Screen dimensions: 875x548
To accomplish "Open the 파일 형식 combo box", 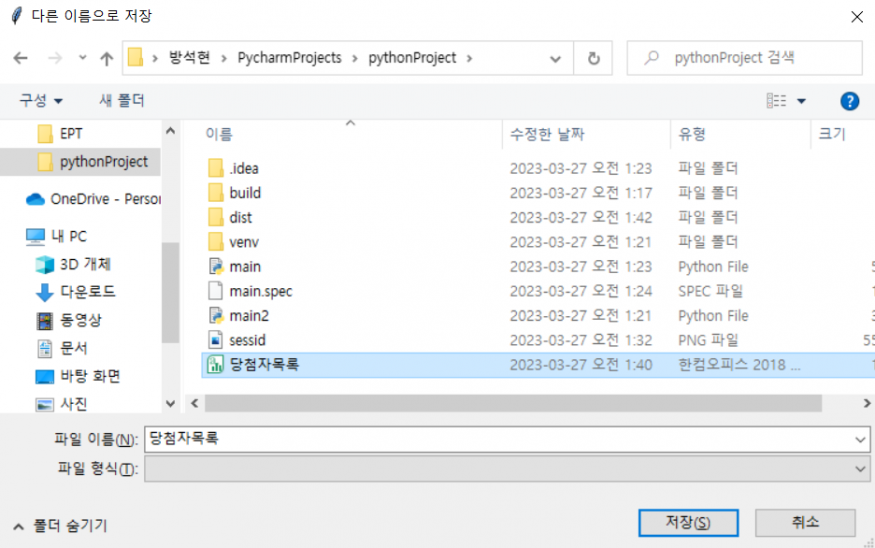I will (x=507, y=469).
